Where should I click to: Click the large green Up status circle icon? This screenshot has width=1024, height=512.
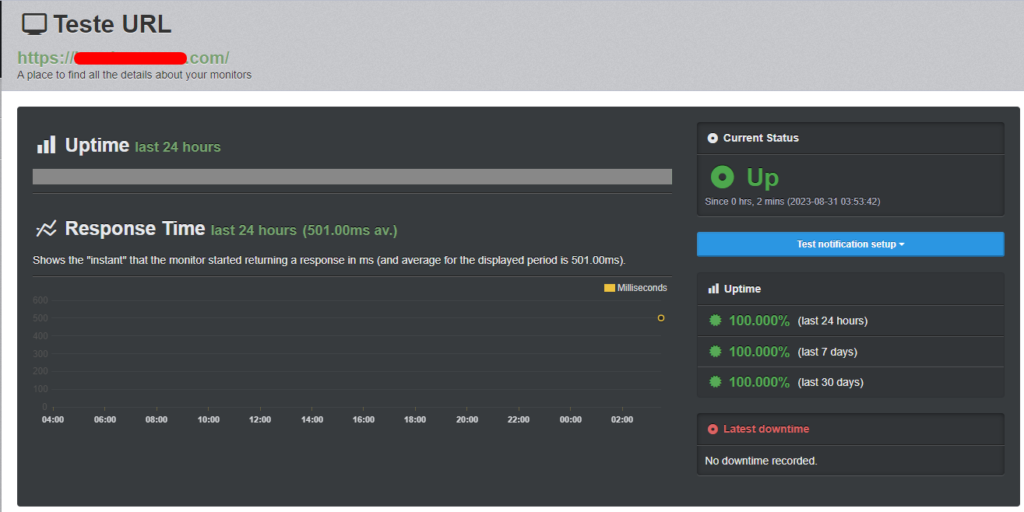tap(722, 178)
